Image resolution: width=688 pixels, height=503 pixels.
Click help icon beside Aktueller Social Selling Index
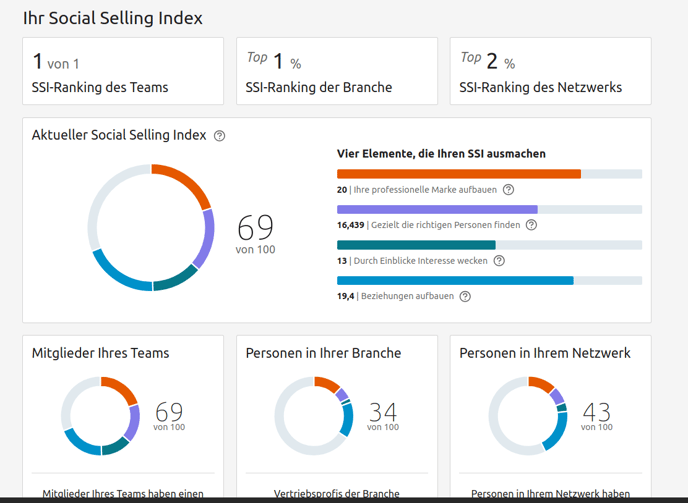click(x=220, y=136)
